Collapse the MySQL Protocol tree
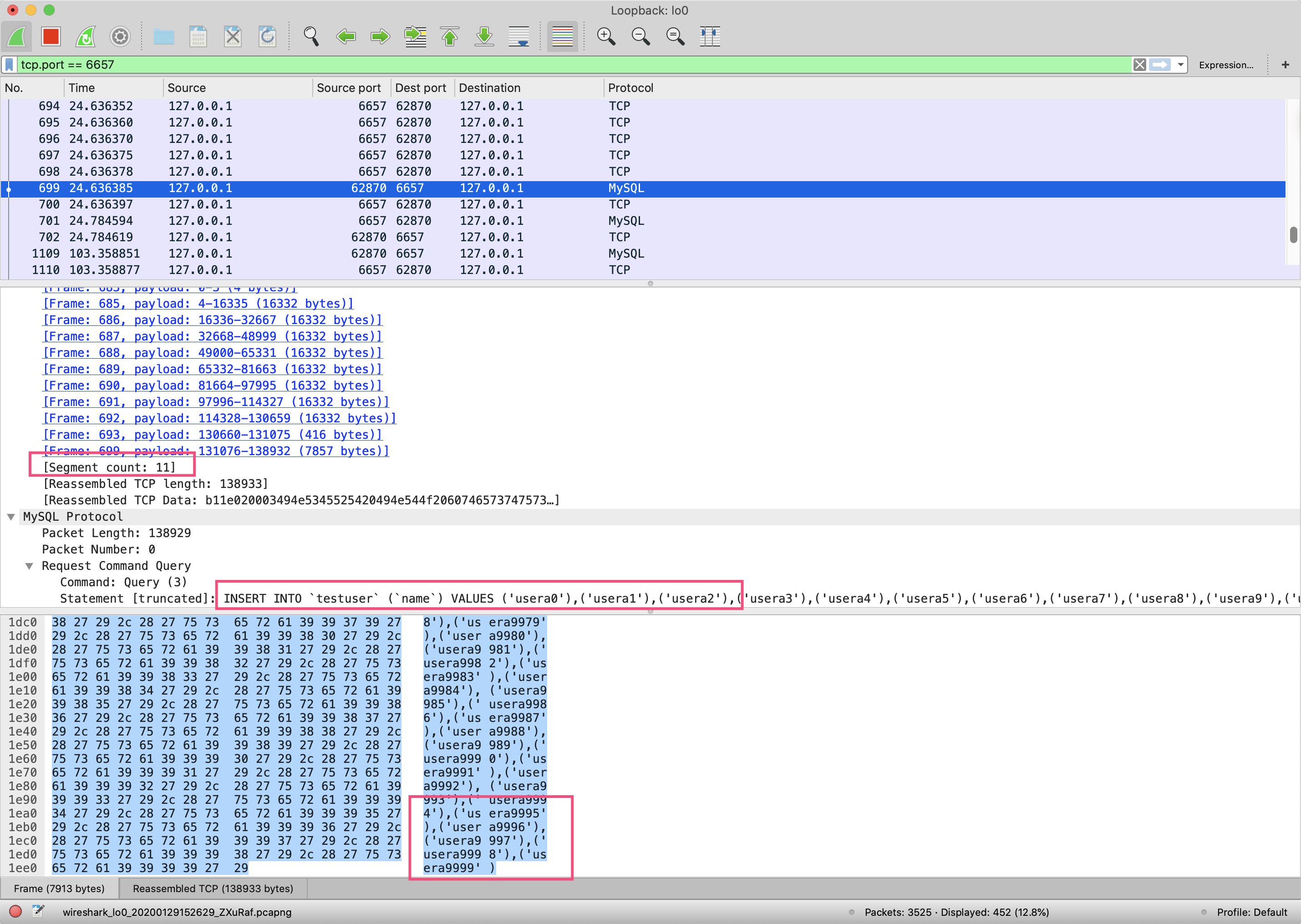This screenshot has height=924, width=1301. point(11,517)
